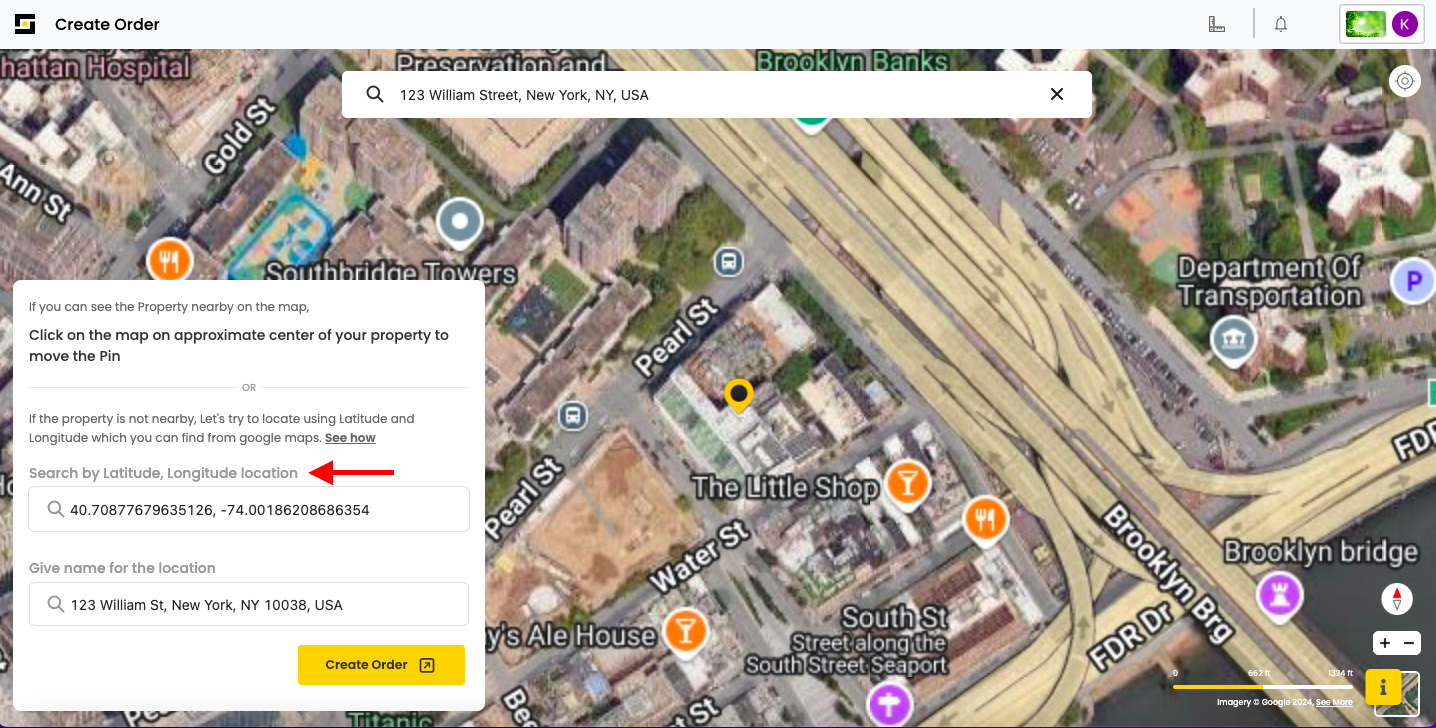Zoom in with the plus button
Viewport: 1436px width, 728px height.
pyautogui.click(x=1384, y=644)
